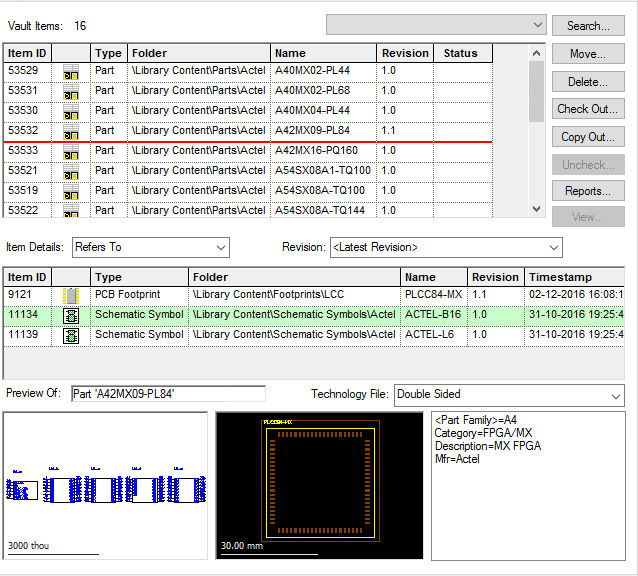Click the Preview Of part name field
The width and height of the screenshot is (638, 576).
tap(167, 394)
